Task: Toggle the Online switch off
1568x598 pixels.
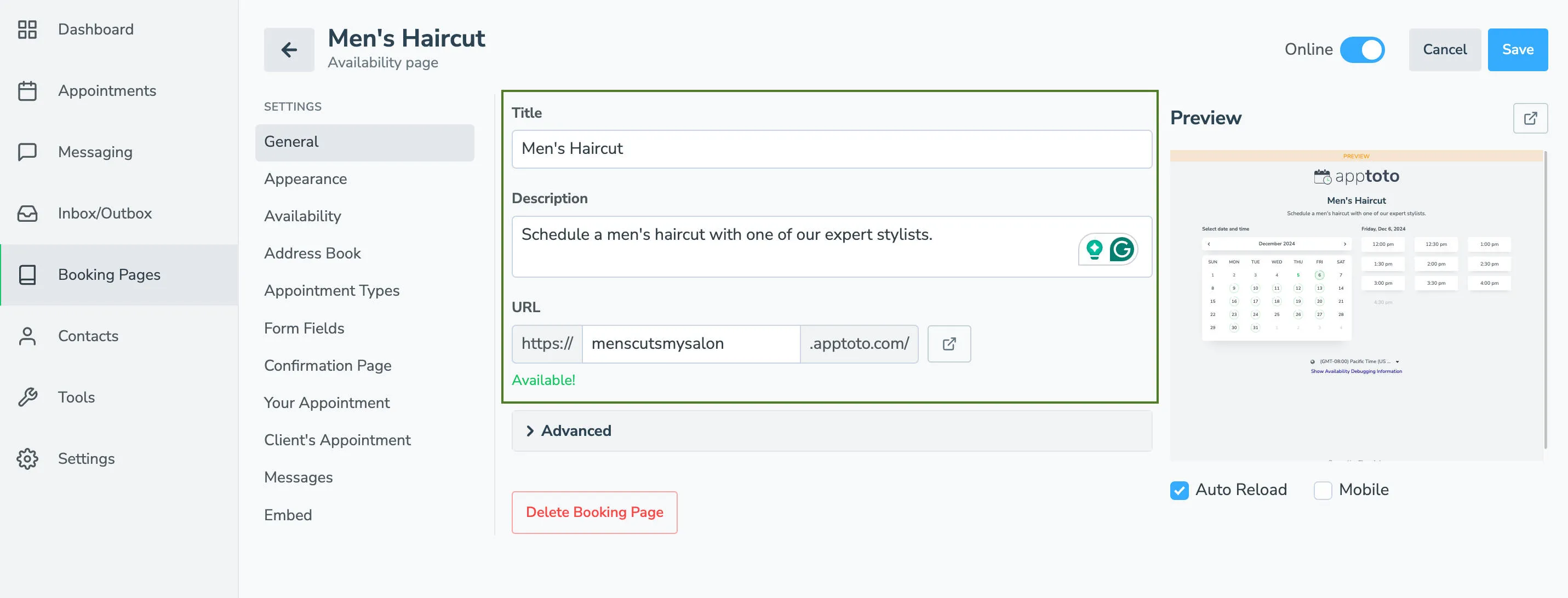Action: pyautogui.click(x=1363, y=50)
